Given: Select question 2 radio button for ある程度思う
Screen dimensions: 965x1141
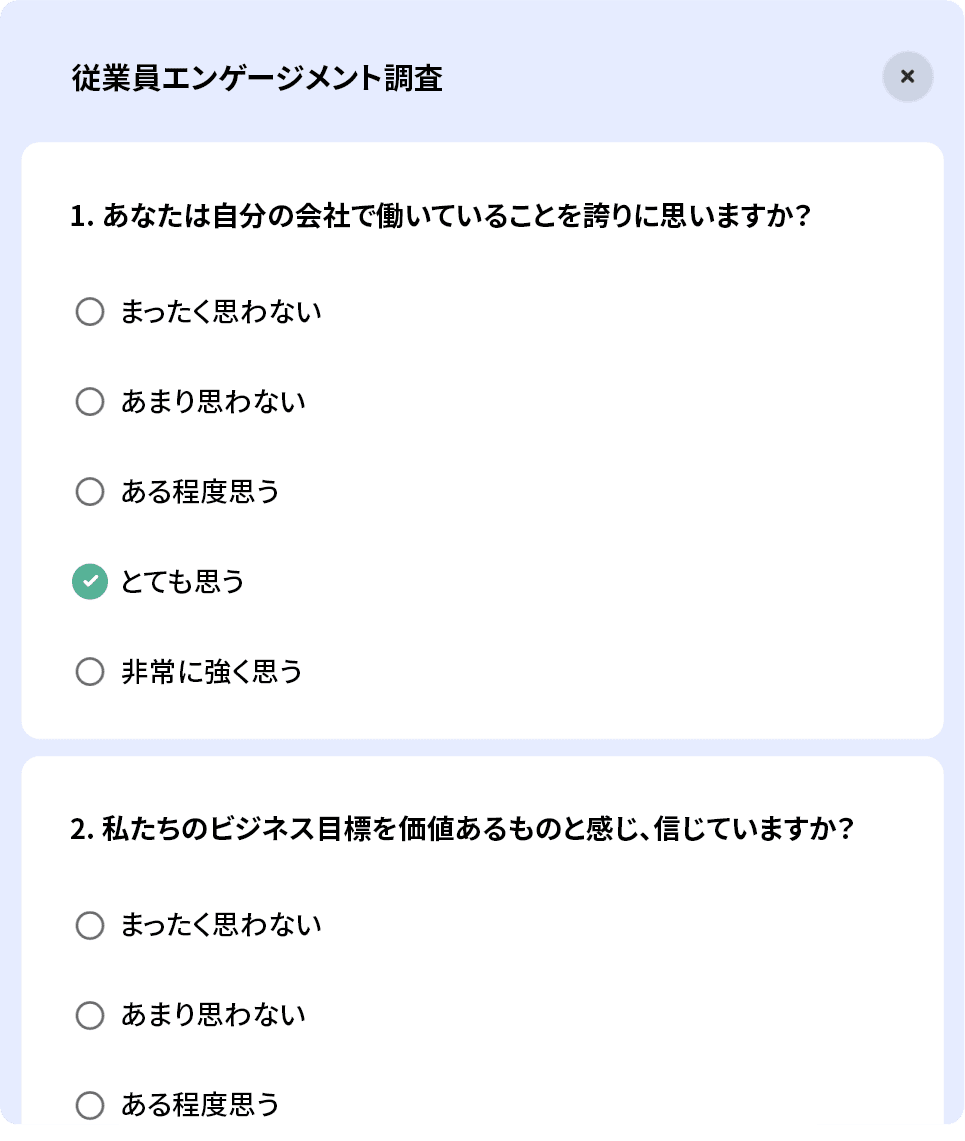Looking at the screenshot, I should pos(90,1105).
